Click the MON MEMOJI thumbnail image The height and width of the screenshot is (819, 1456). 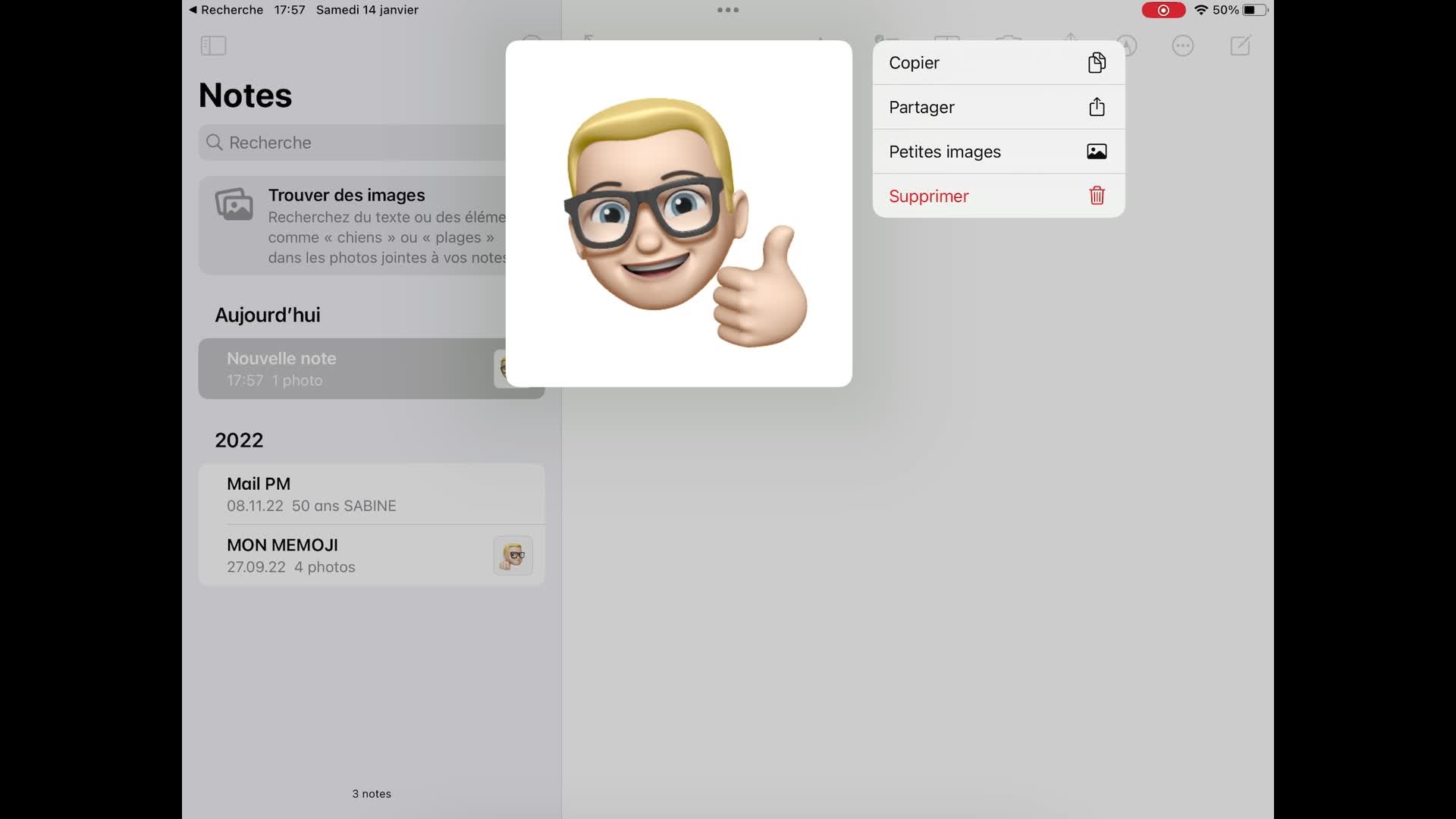tap(513, 555)
